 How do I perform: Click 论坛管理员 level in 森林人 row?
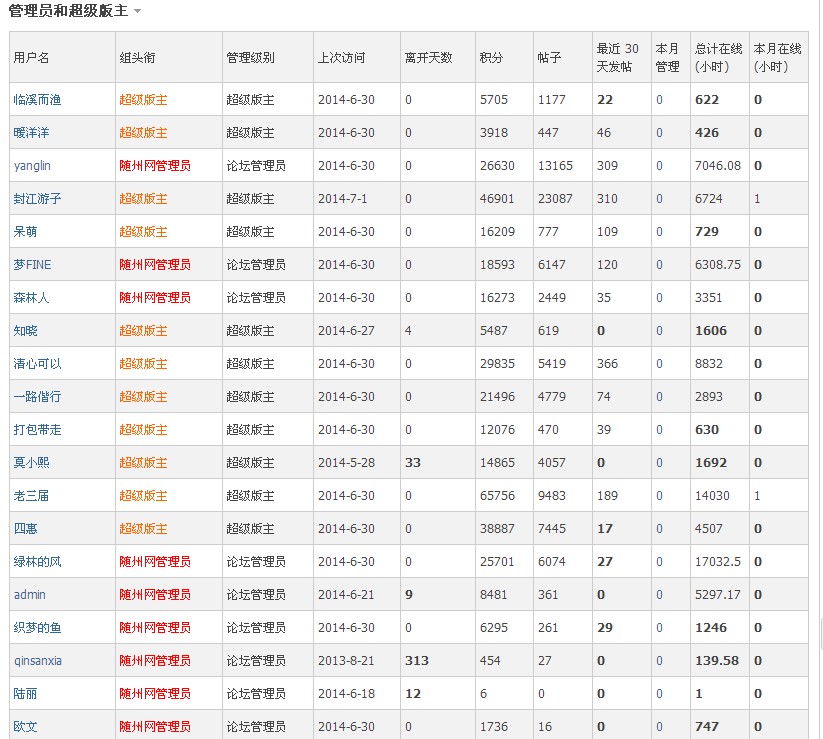point(256,298)
